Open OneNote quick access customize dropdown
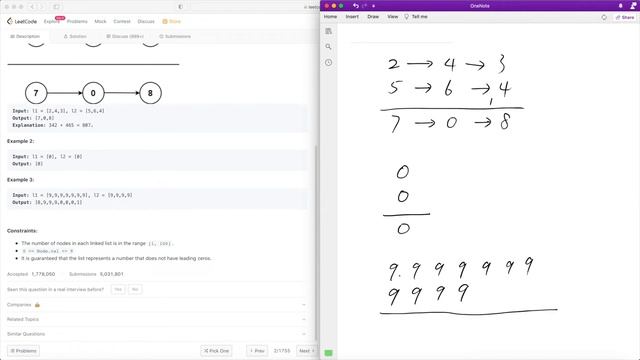This screenshot has width=640, height=360. 373,6
